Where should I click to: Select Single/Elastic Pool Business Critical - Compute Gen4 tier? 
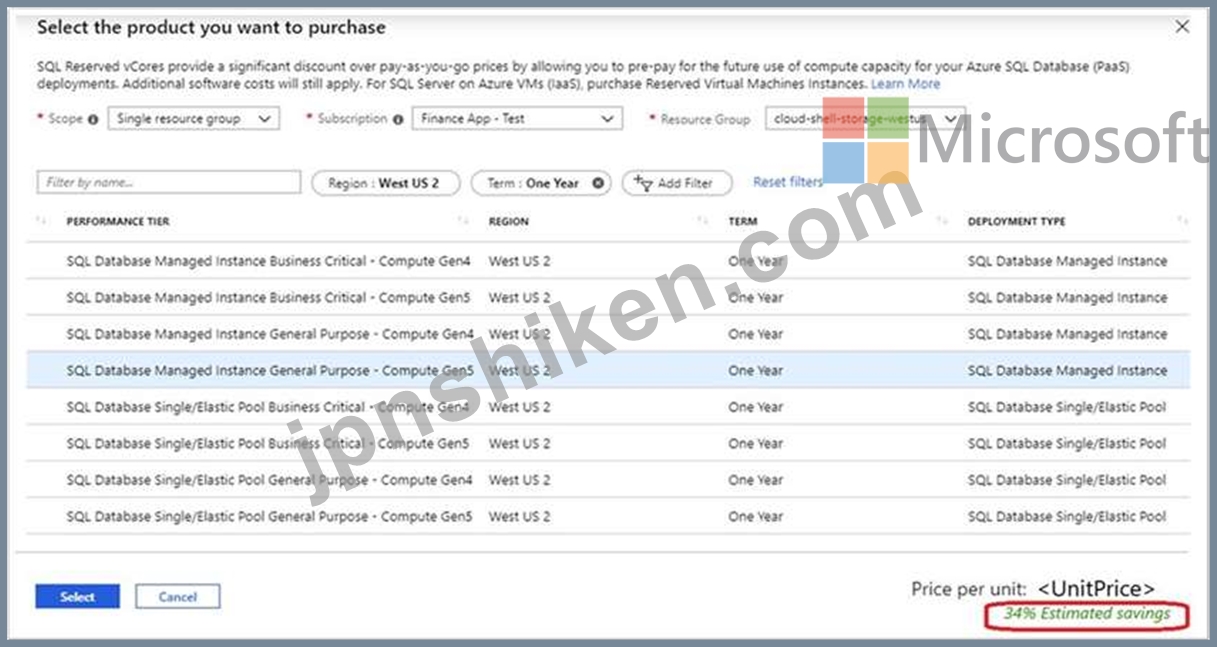(268, 407)
